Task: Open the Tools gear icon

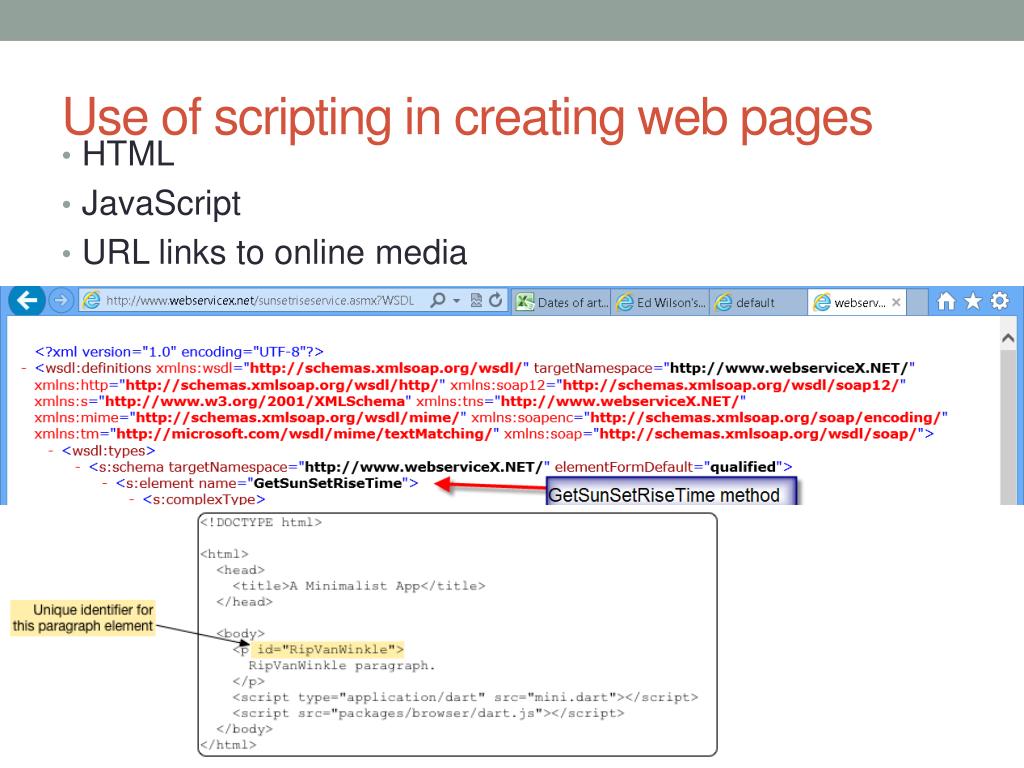Action: click(999, 302)
